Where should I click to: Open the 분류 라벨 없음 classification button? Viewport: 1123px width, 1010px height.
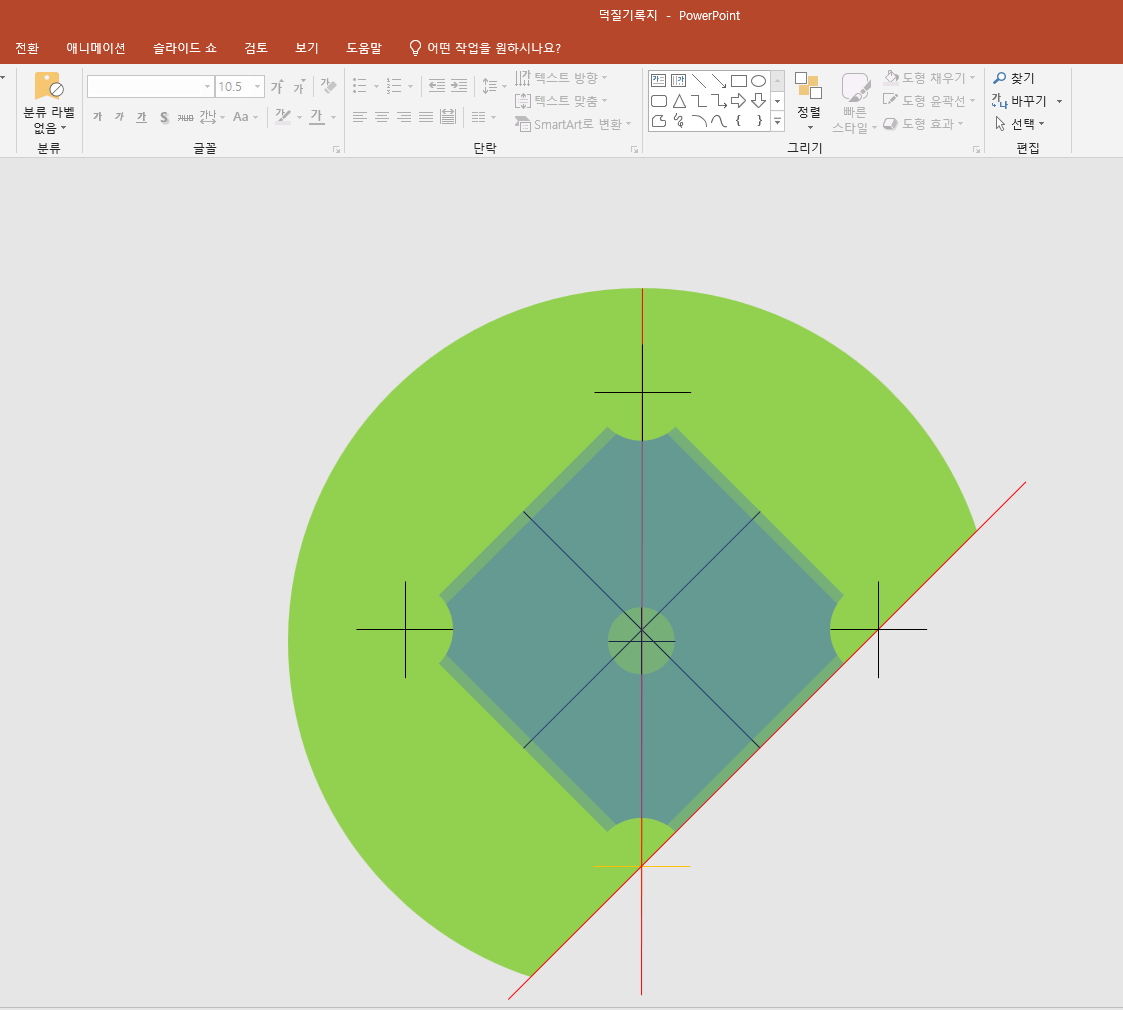coord(49,103)
